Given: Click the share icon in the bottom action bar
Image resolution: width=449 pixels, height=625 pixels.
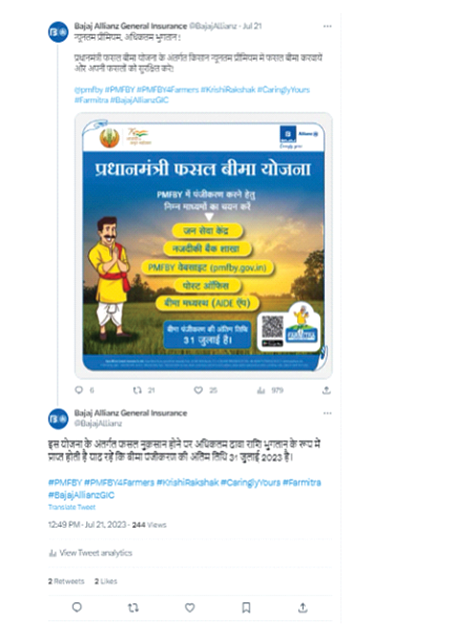Looking at the screenshot, I should (303, 607).
